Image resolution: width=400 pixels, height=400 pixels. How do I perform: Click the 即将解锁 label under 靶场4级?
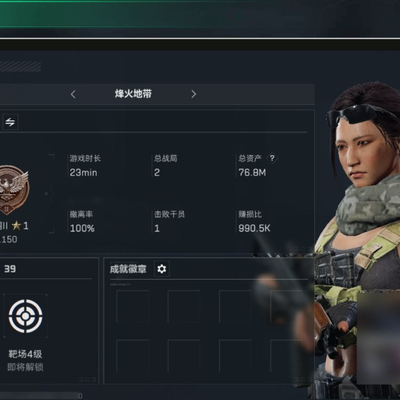tap(25, 367)
